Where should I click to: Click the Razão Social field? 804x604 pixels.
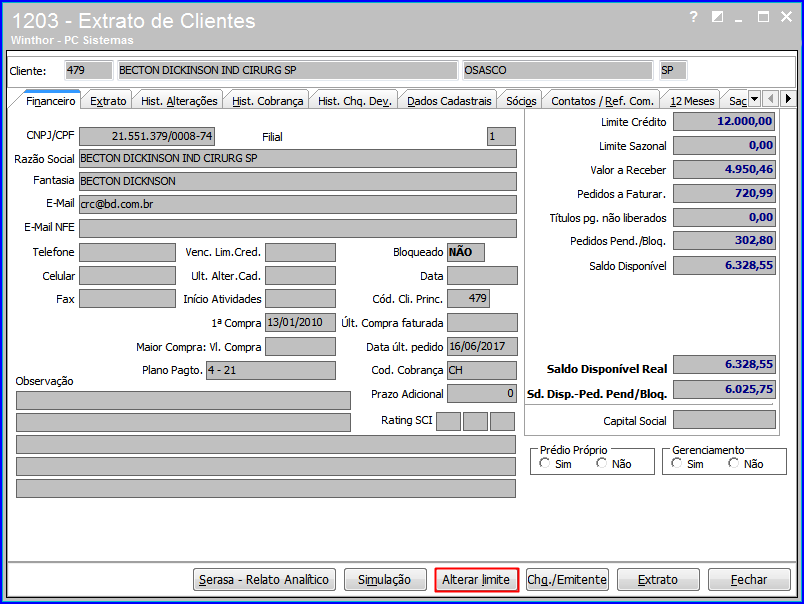point(298,158)
